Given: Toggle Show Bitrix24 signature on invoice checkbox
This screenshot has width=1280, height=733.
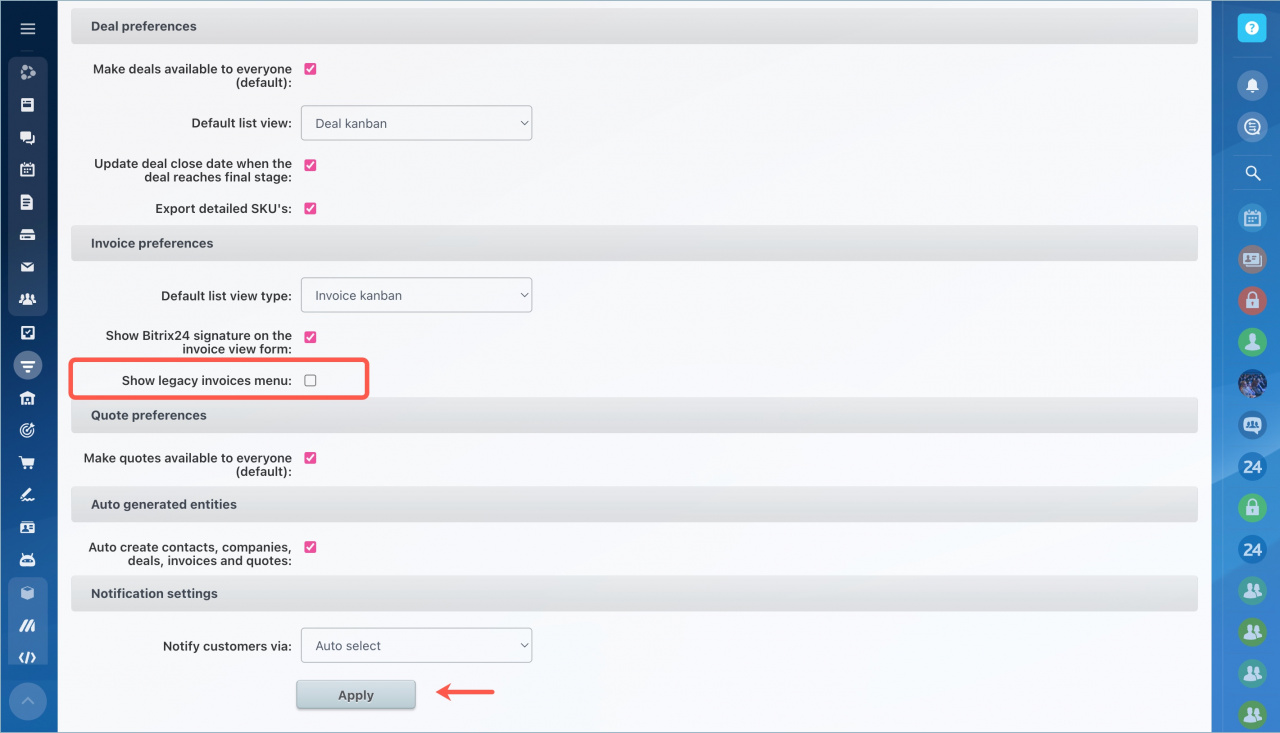Looking at the screenshot, I should point(310,337).
